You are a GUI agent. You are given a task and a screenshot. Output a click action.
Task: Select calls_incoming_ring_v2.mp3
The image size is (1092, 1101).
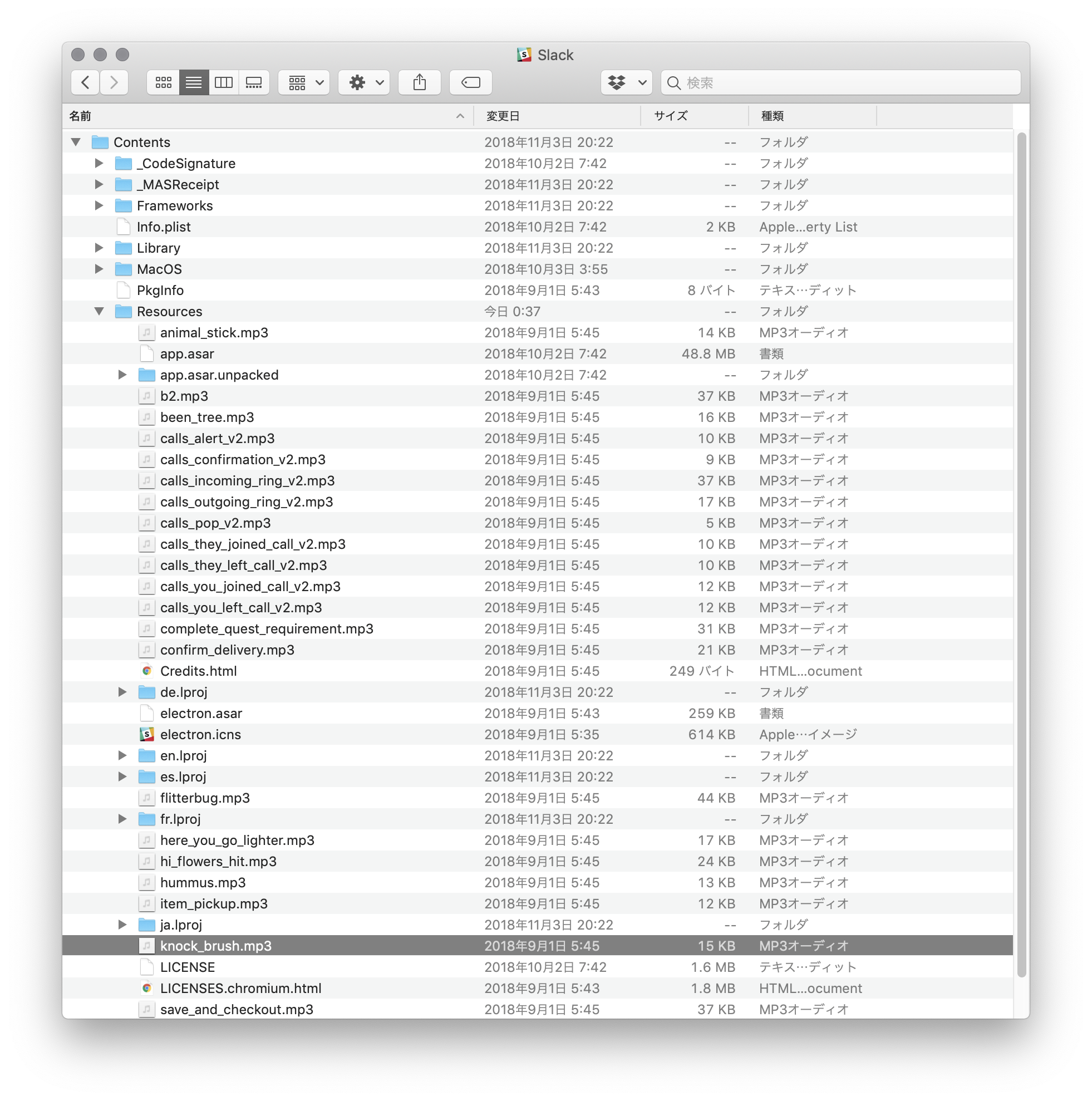pos(538,480)
